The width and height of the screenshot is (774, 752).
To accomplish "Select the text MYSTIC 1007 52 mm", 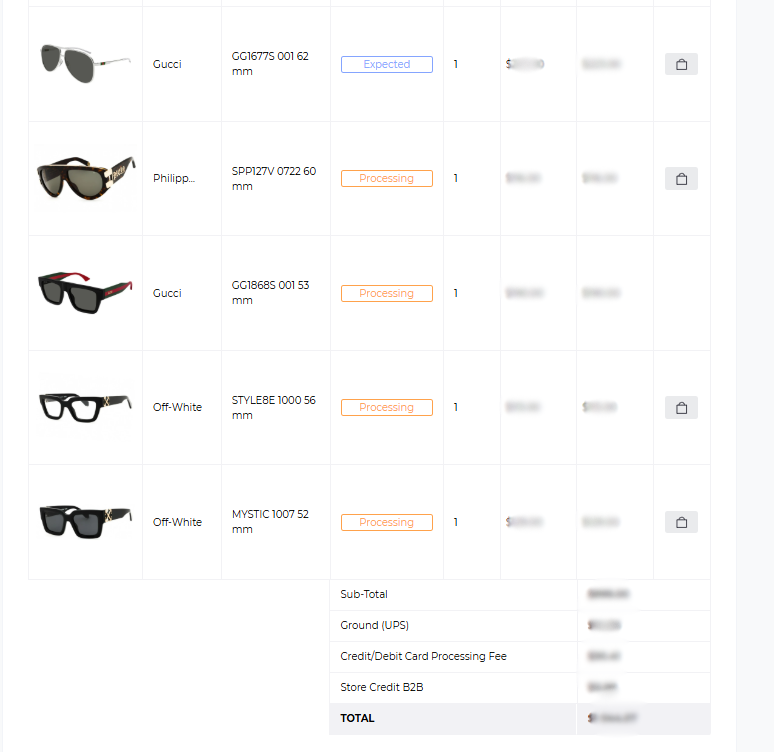I will (270, 521).
